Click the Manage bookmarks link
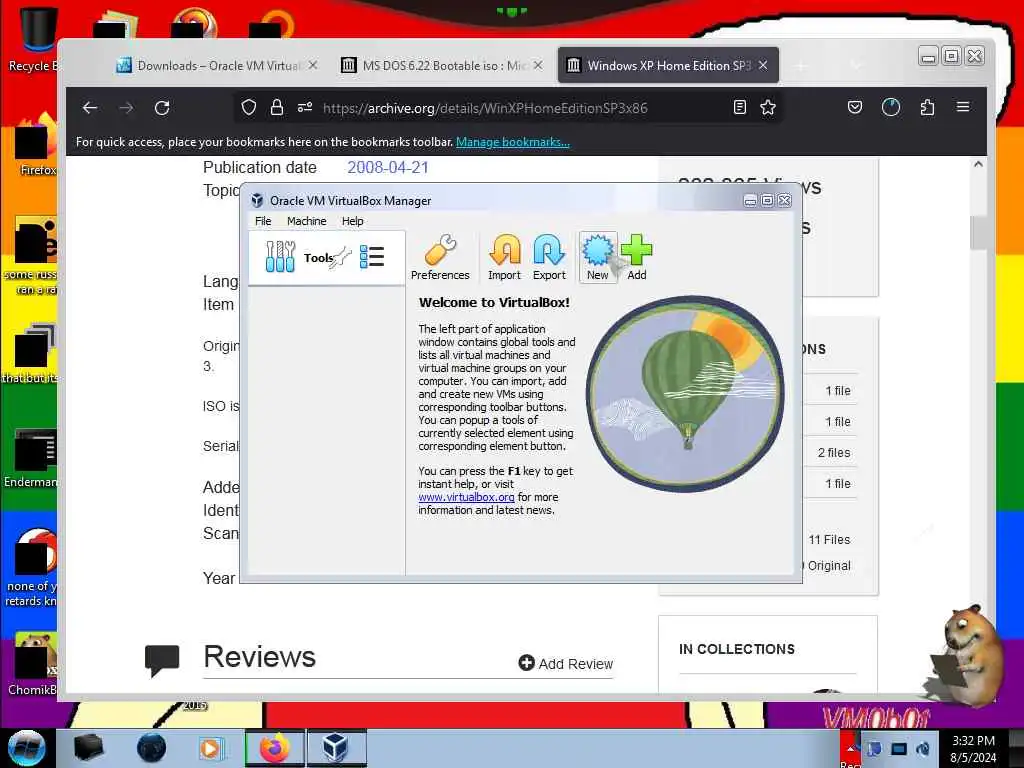The height and width of the screenshot is (768, 1024). pos(513,142)
